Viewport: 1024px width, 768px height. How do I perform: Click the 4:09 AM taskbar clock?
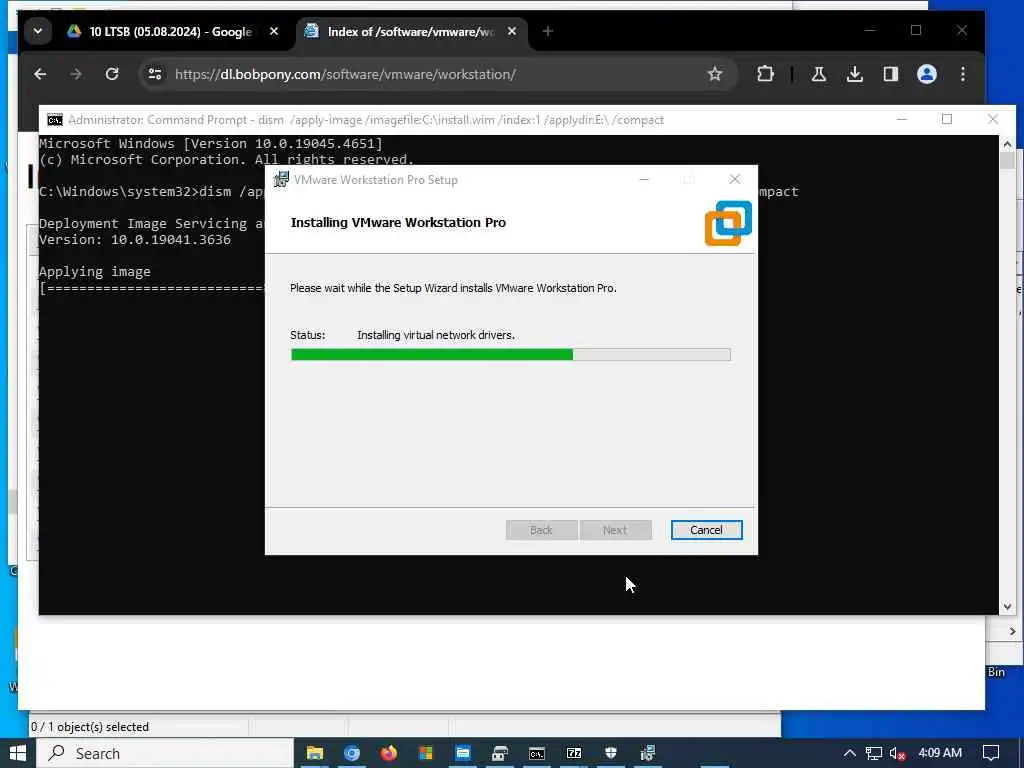tap(940, 753)
